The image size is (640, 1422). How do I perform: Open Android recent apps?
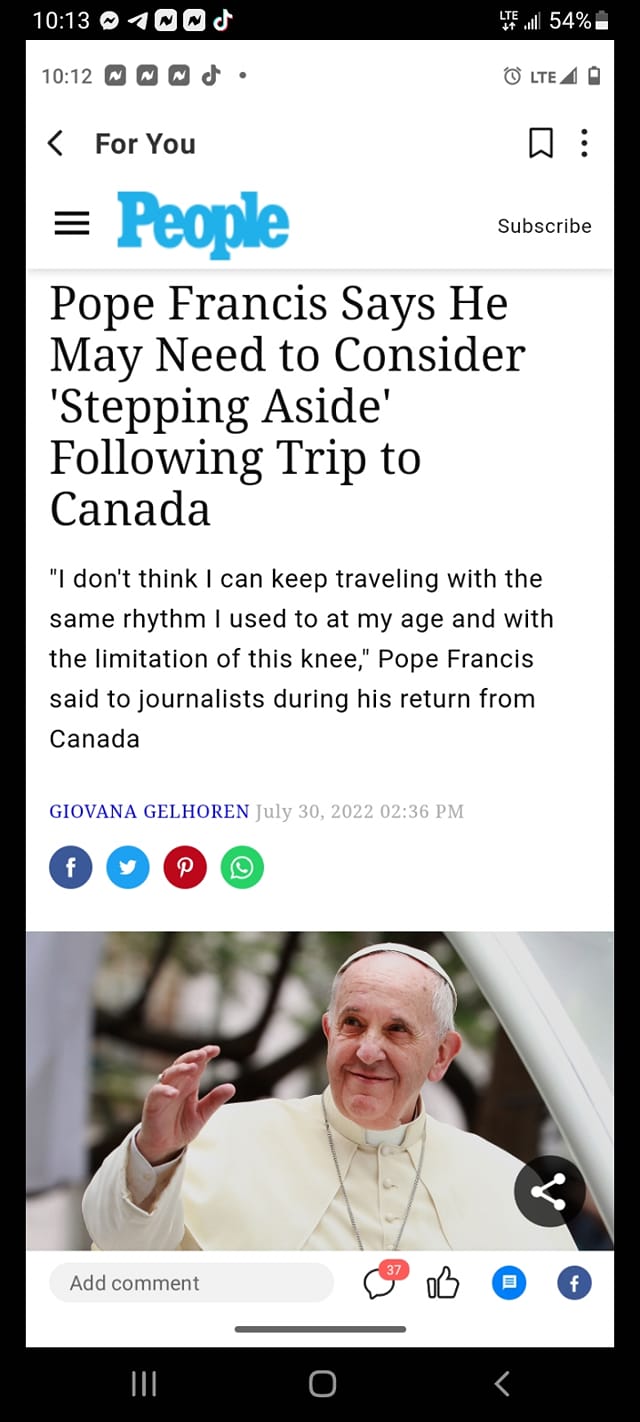(144, 1383)
